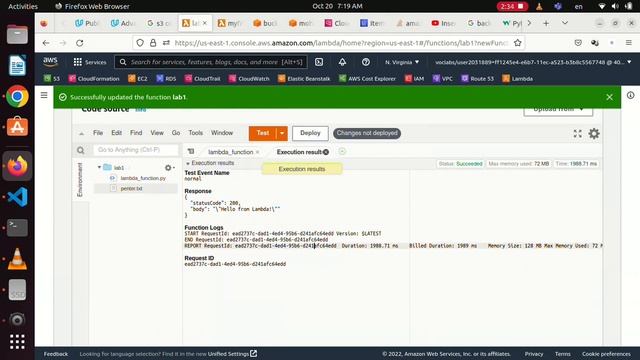Image resolution: width=640 pixels, height=360 pixels.
Task: Open the Upload from dropdown
Action: 558,110
